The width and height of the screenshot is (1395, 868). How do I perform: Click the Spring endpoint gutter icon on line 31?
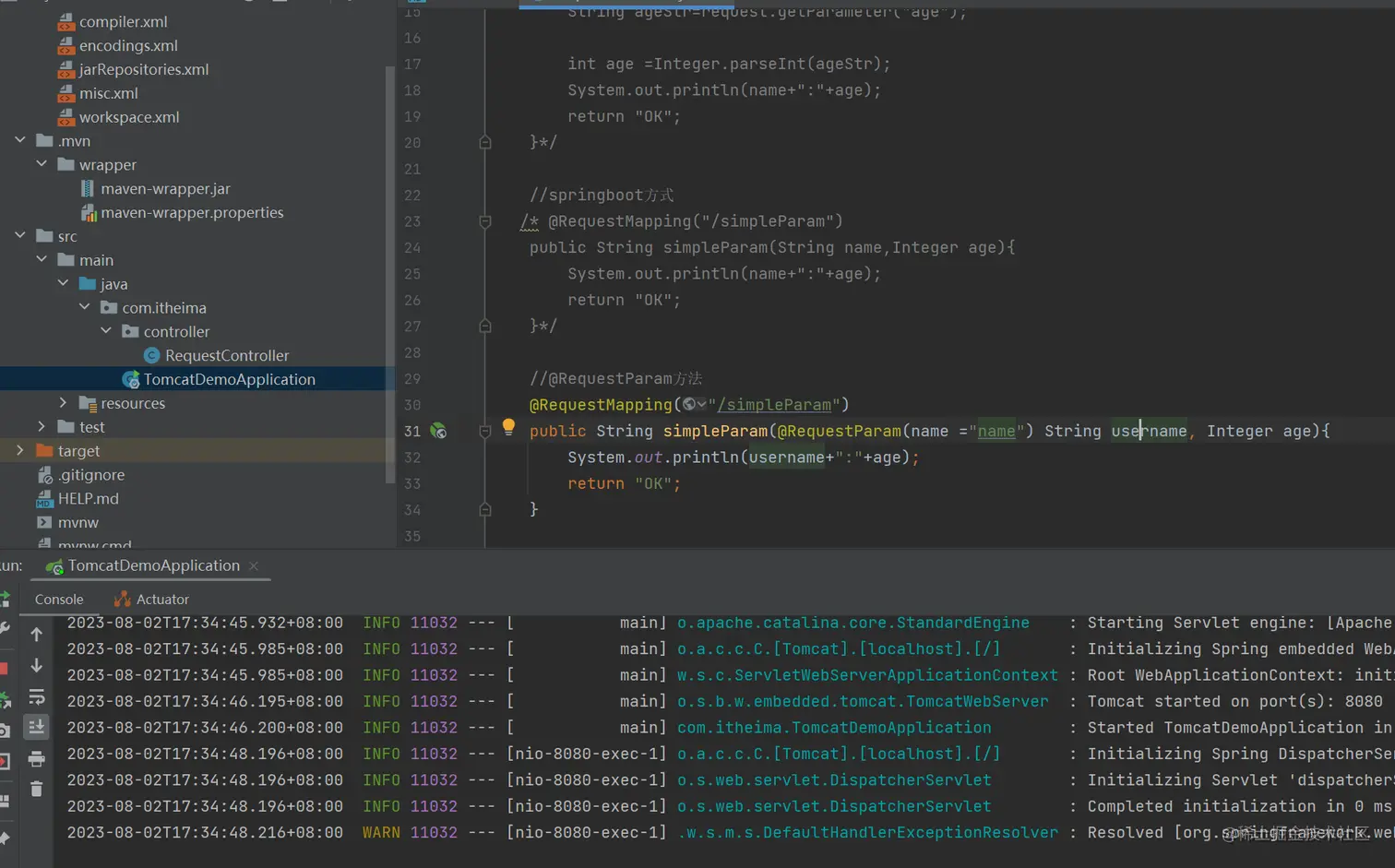click(438, 431)
